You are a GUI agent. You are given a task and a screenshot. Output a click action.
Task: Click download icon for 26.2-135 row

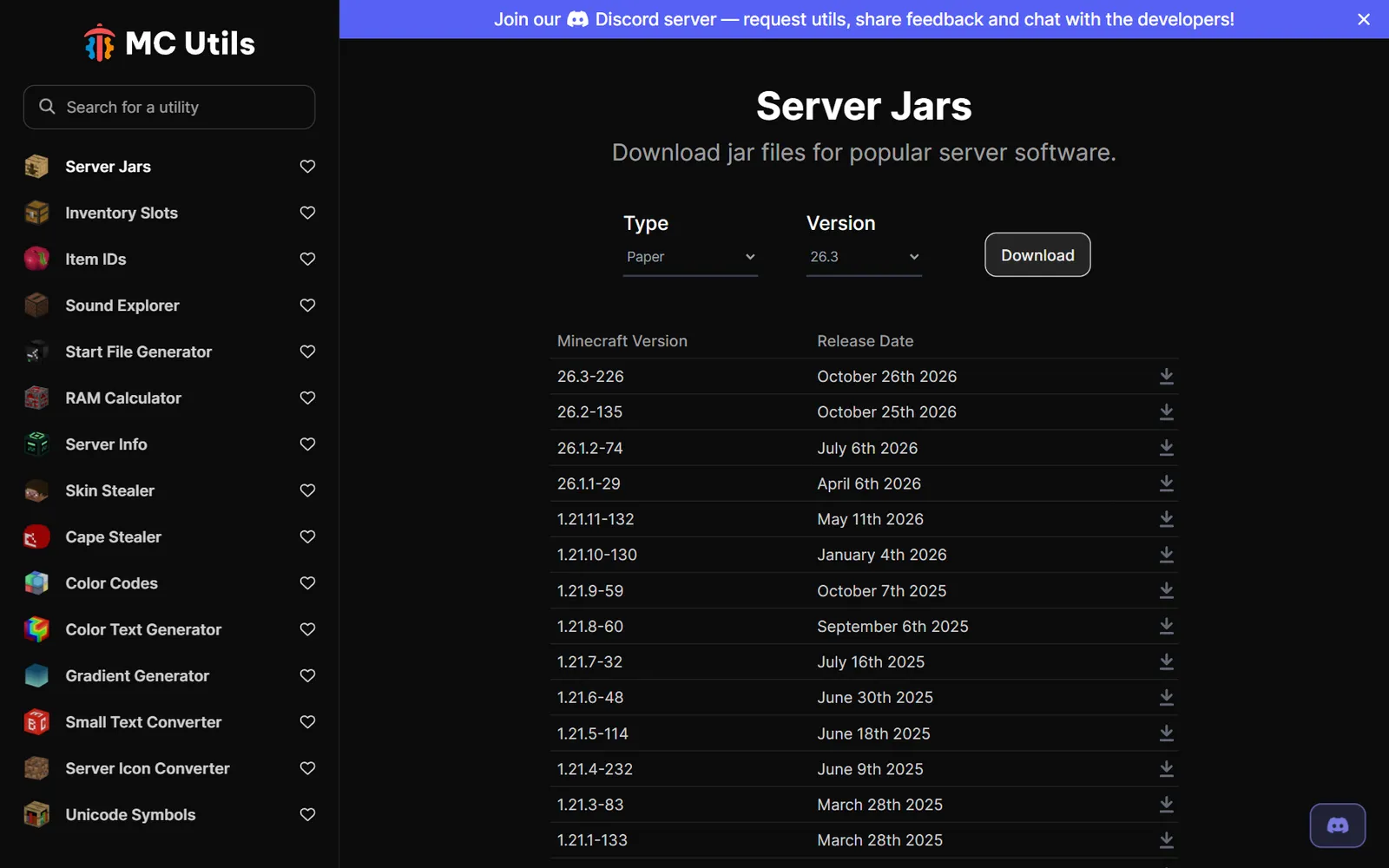[1167, 411]
